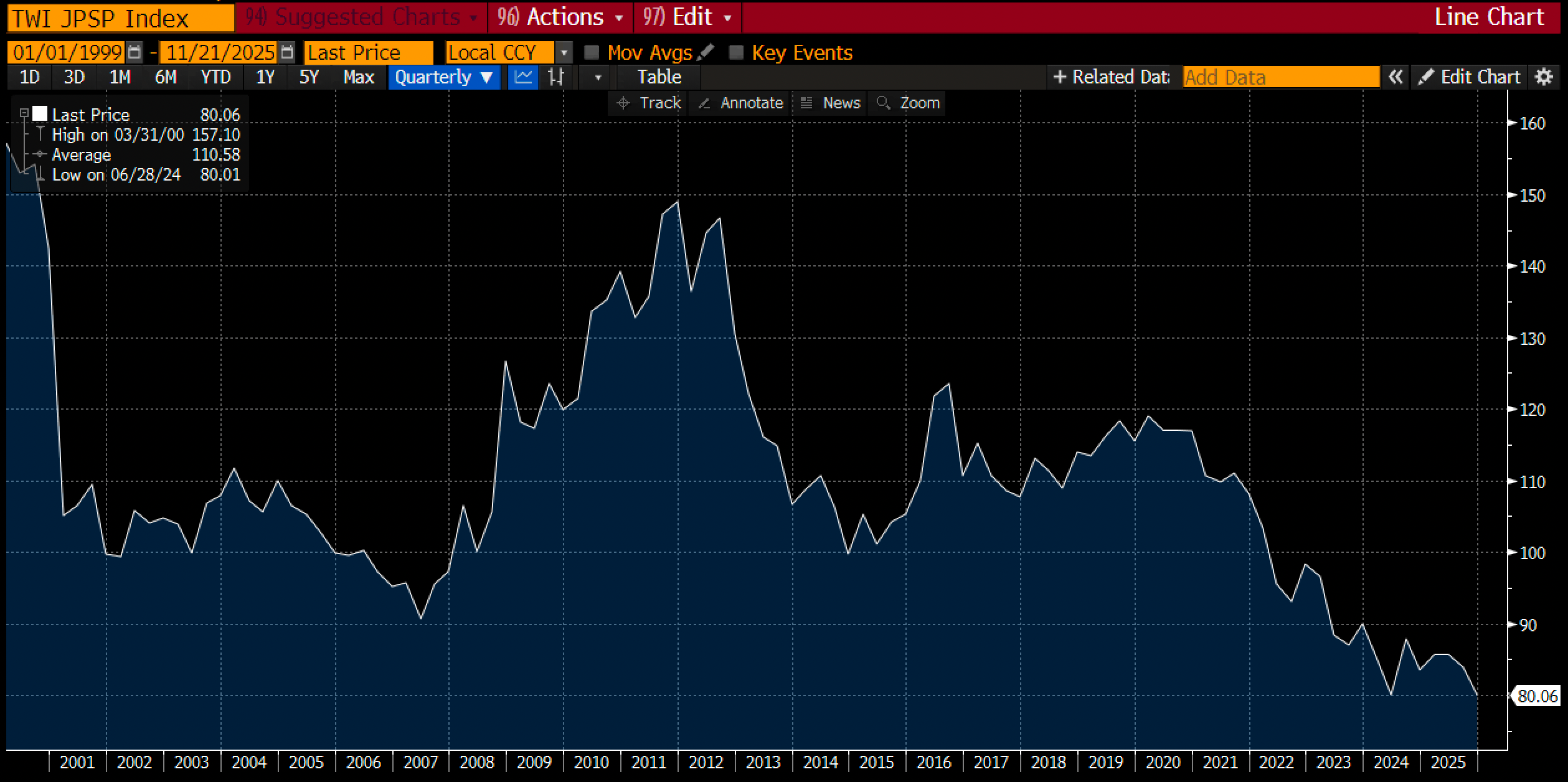Switch to the bar/candle chart icon
Screen dimensions: 1568x782
click(x=555, y=77)
